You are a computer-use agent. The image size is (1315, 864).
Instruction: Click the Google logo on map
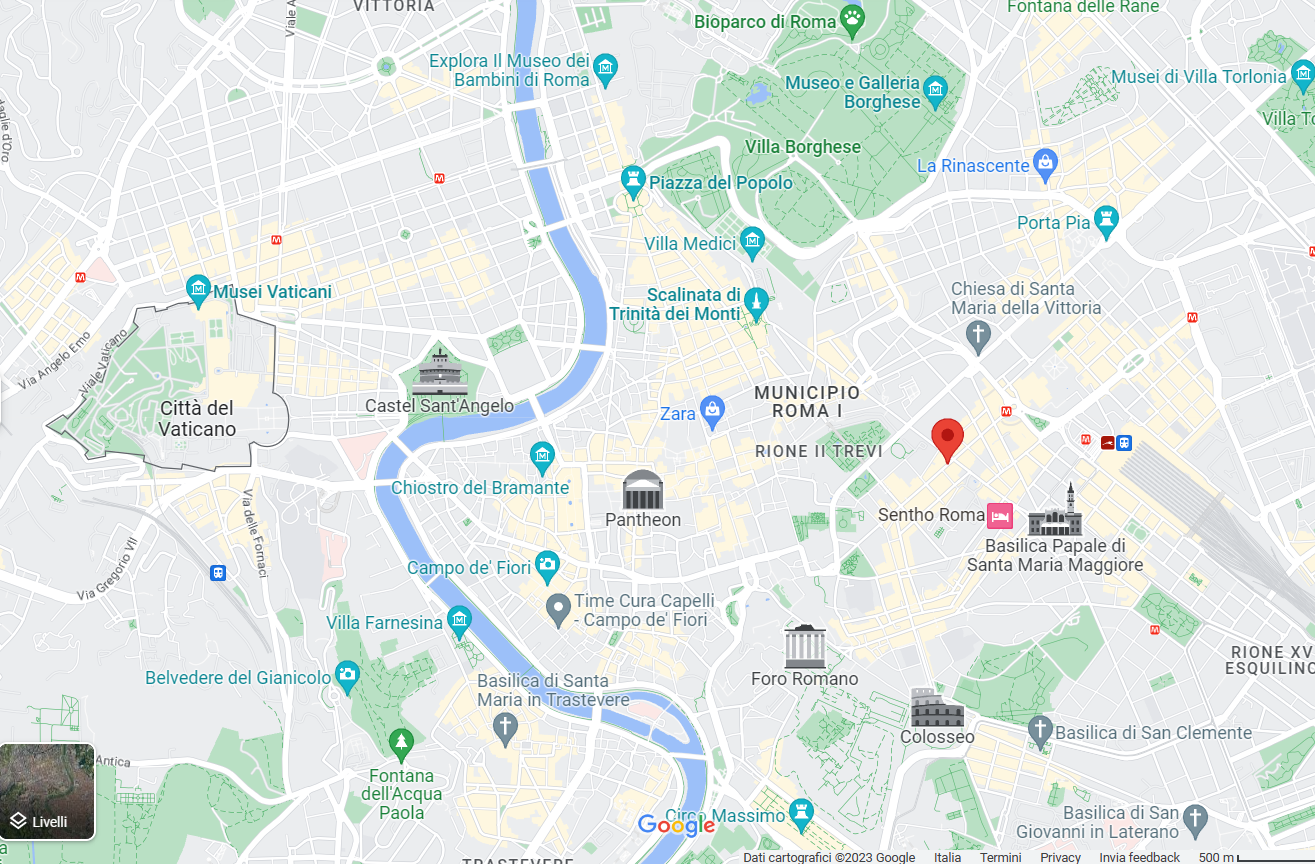pyautogui.click(x=676, y=825)
